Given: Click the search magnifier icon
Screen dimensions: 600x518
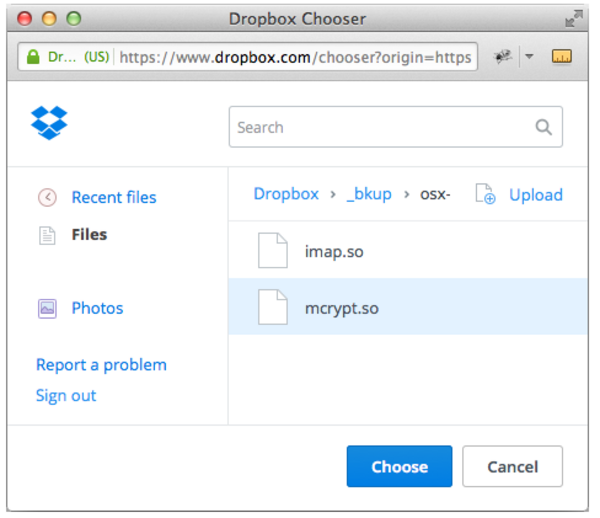Looking at the screenshot, I should point(544,127).
